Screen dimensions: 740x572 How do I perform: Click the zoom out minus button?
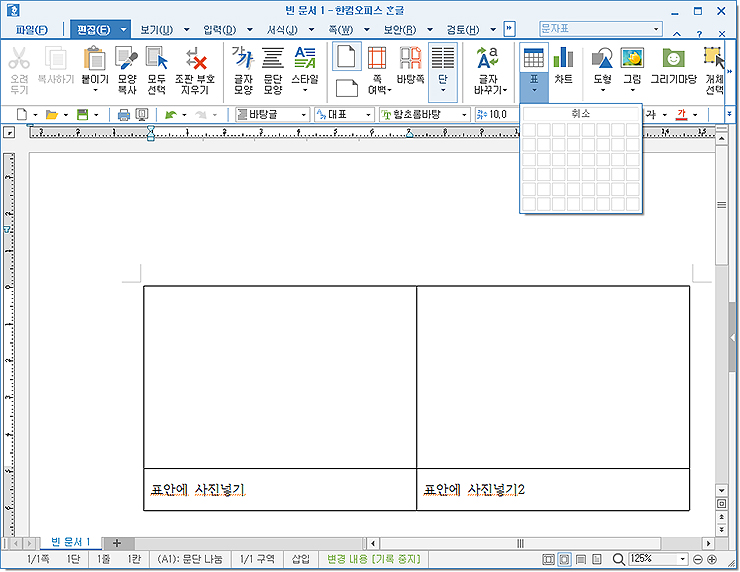point(698,560)
